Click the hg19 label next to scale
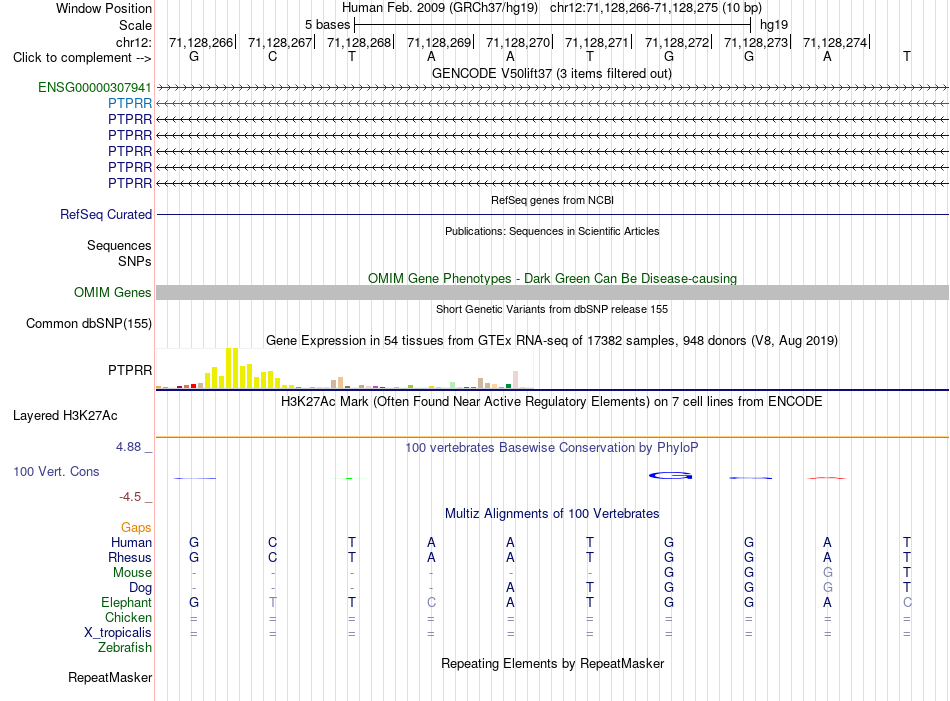Image resolution: width=950 pixels, height=701 pixels. pyautogui.click(x=774, y=25)
